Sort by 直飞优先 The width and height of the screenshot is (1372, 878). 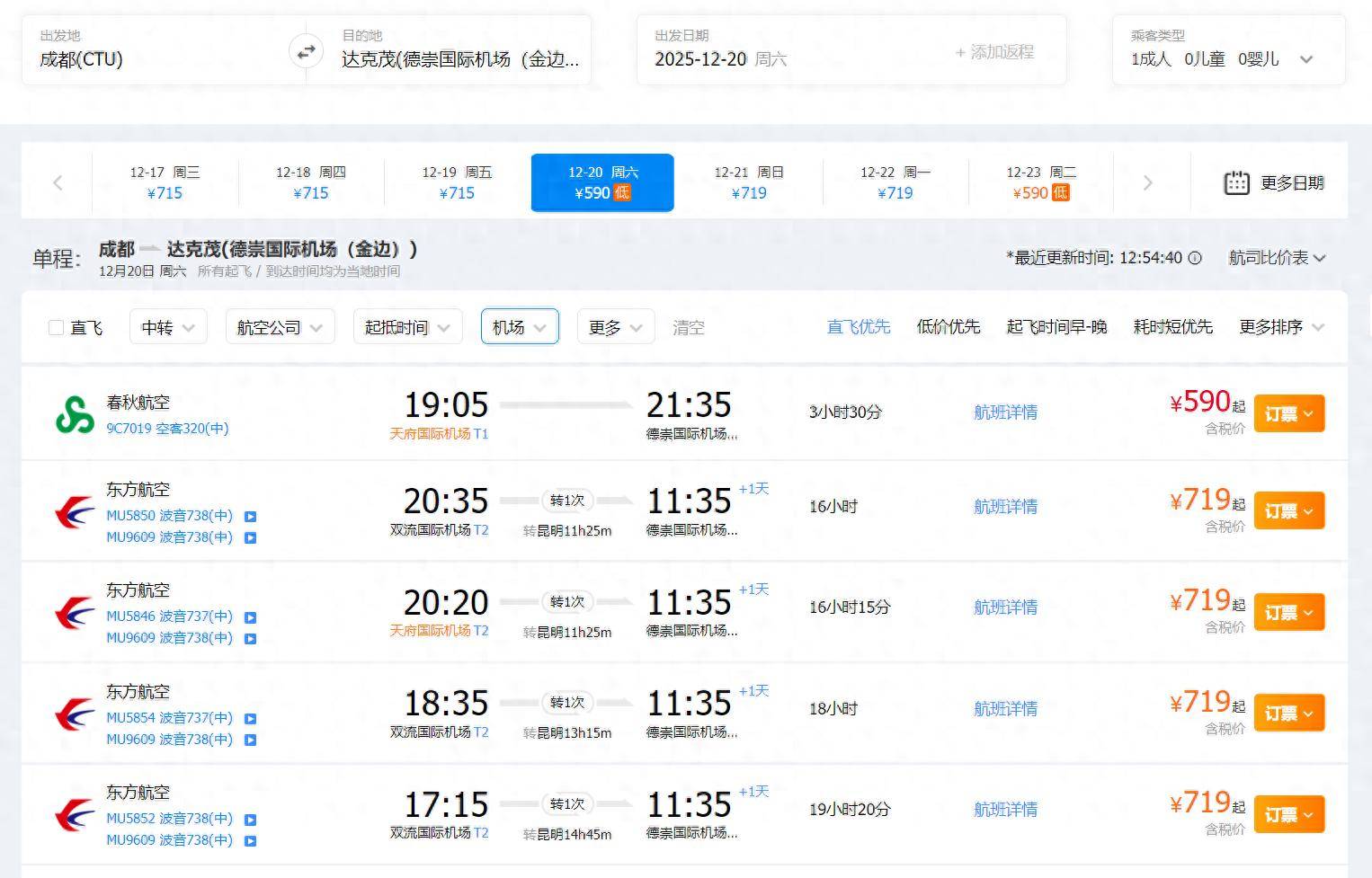click(x=859, y=327)
